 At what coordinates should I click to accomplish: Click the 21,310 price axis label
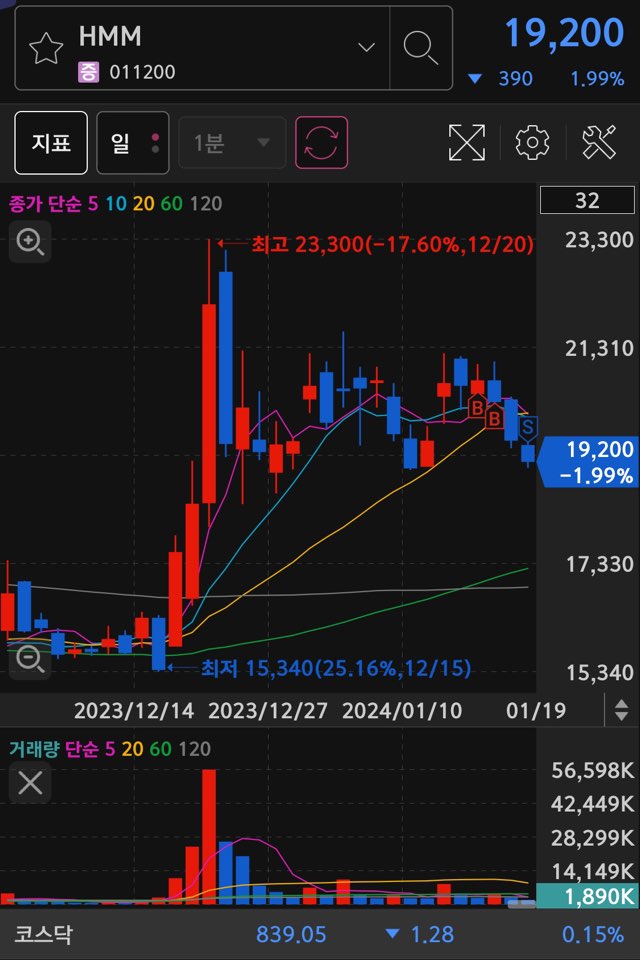coord(599,348)
